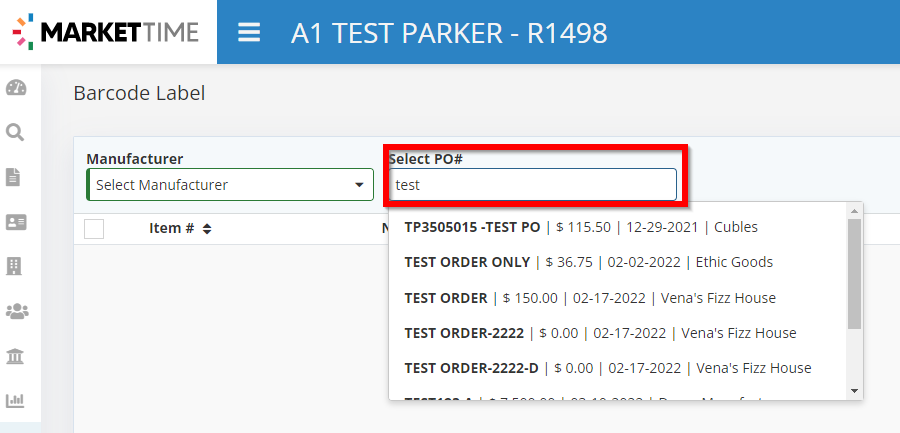Click the results list scrollbar thumb
This screenshot has height=433, width=900.
[x=854, y=273]
